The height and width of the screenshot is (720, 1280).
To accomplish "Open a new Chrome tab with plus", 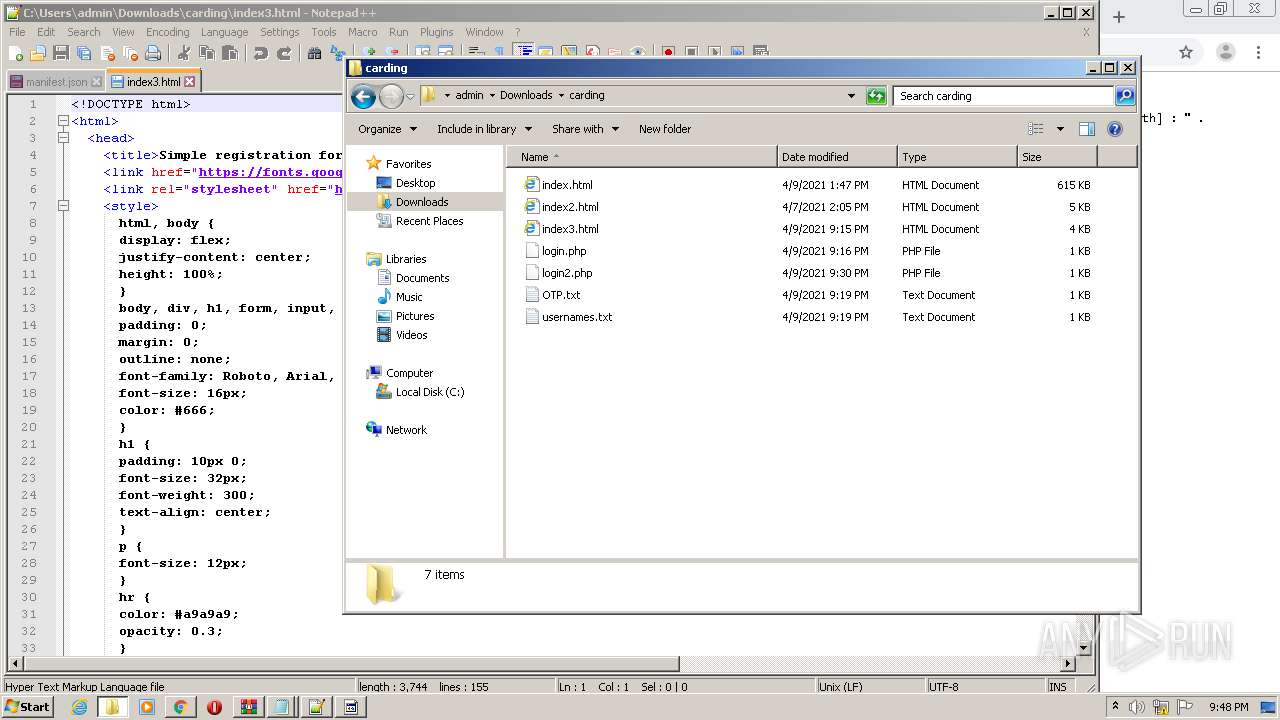I will pyautogui.click(x=1119, y=17).
